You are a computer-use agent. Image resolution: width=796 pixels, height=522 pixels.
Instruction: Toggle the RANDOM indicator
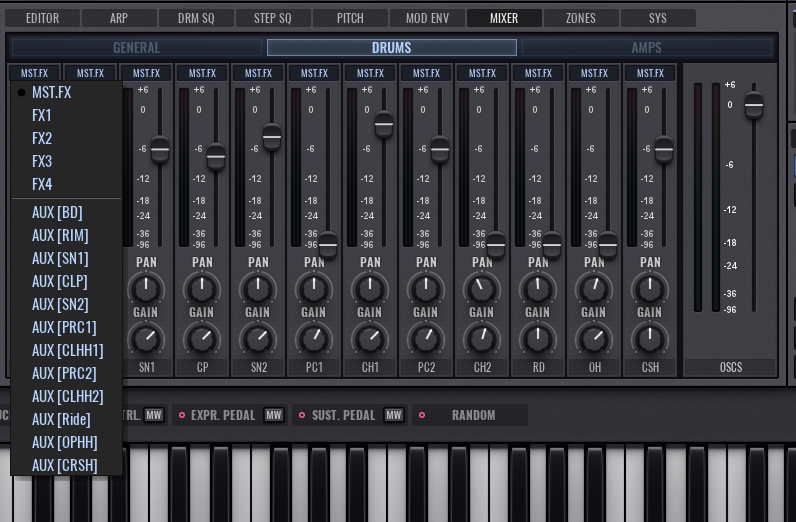click(x=422, y=415)
